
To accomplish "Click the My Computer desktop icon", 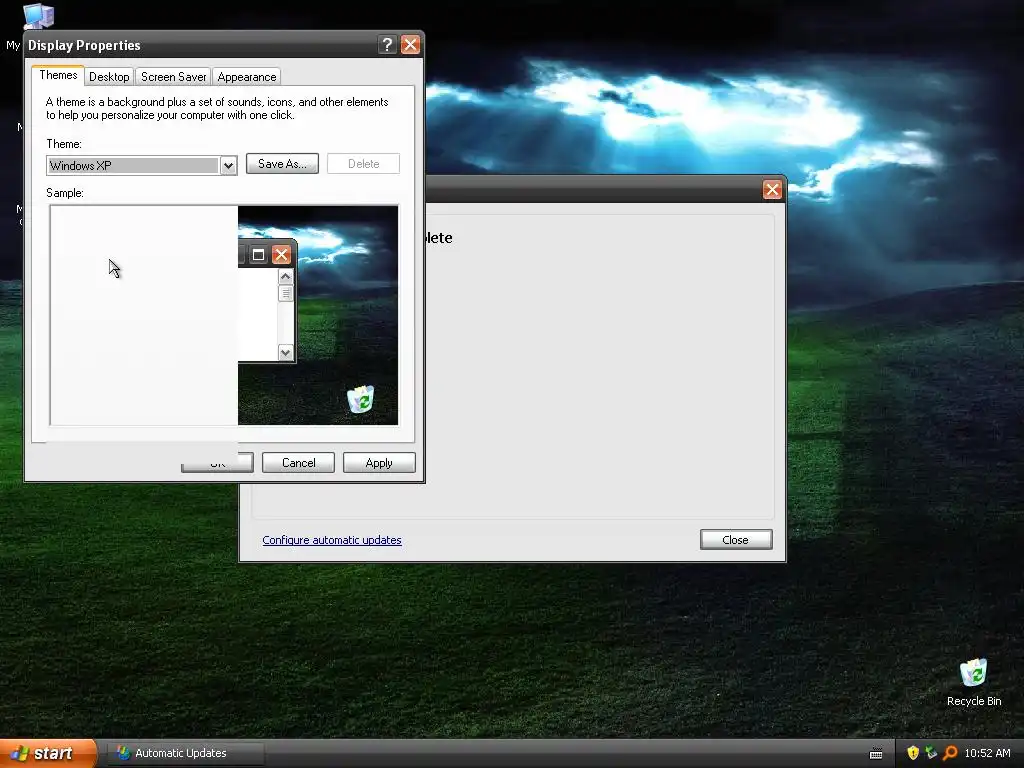I will [x=37, y=16].
